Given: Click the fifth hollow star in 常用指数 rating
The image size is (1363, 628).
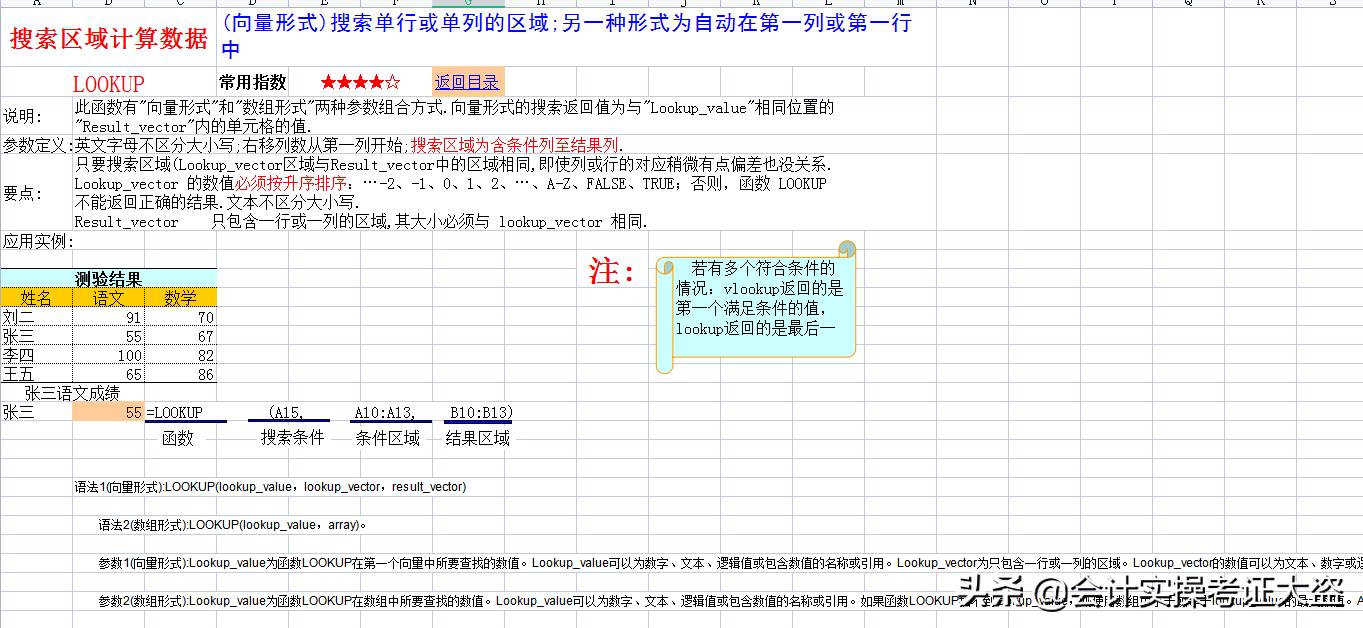Looking at the screenshot, I should (393, 82).
